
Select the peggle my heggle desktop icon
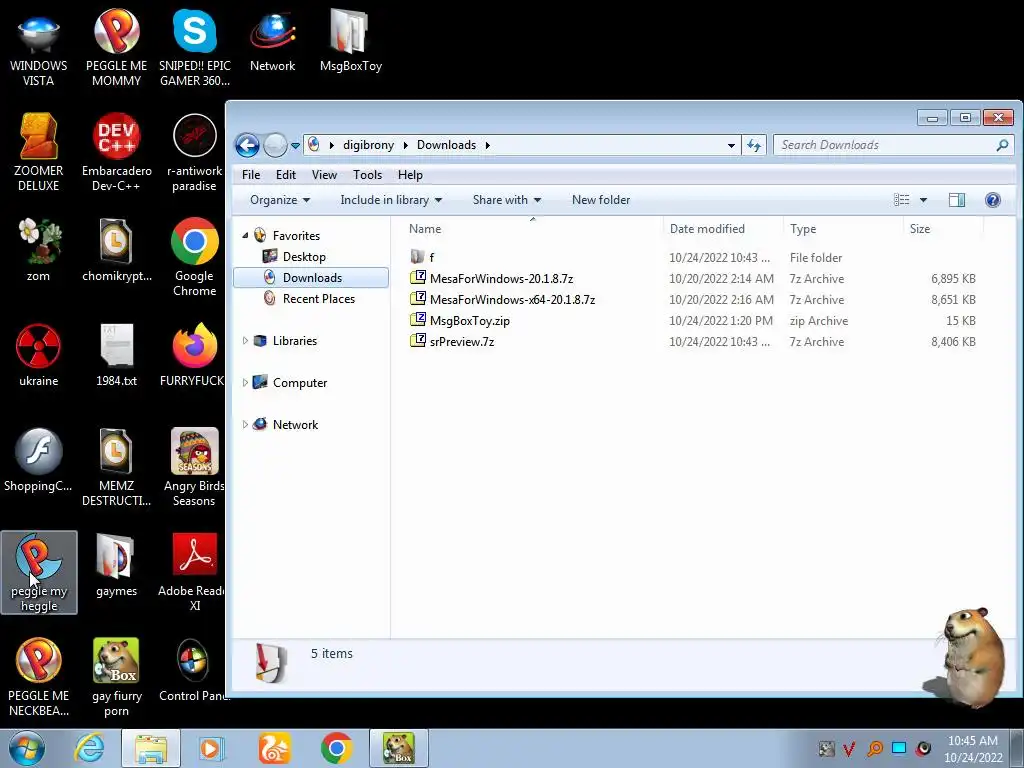click(39, 573)
